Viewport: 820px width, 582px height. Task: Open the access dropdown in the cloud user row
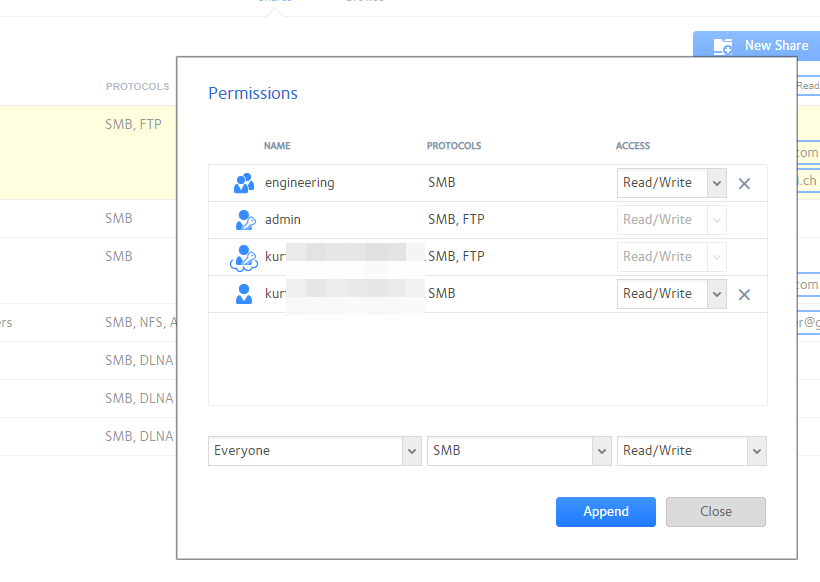coord(671,257)
